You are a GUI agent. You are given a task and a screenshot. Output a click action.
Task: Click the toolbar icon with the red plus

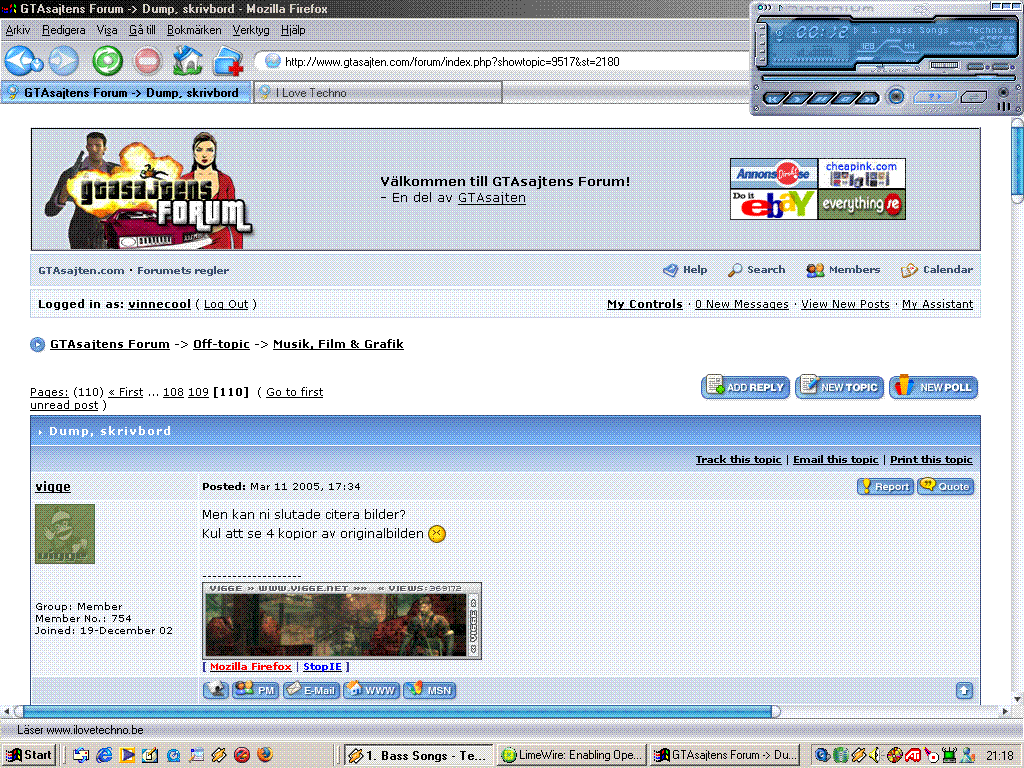(228, 61)
